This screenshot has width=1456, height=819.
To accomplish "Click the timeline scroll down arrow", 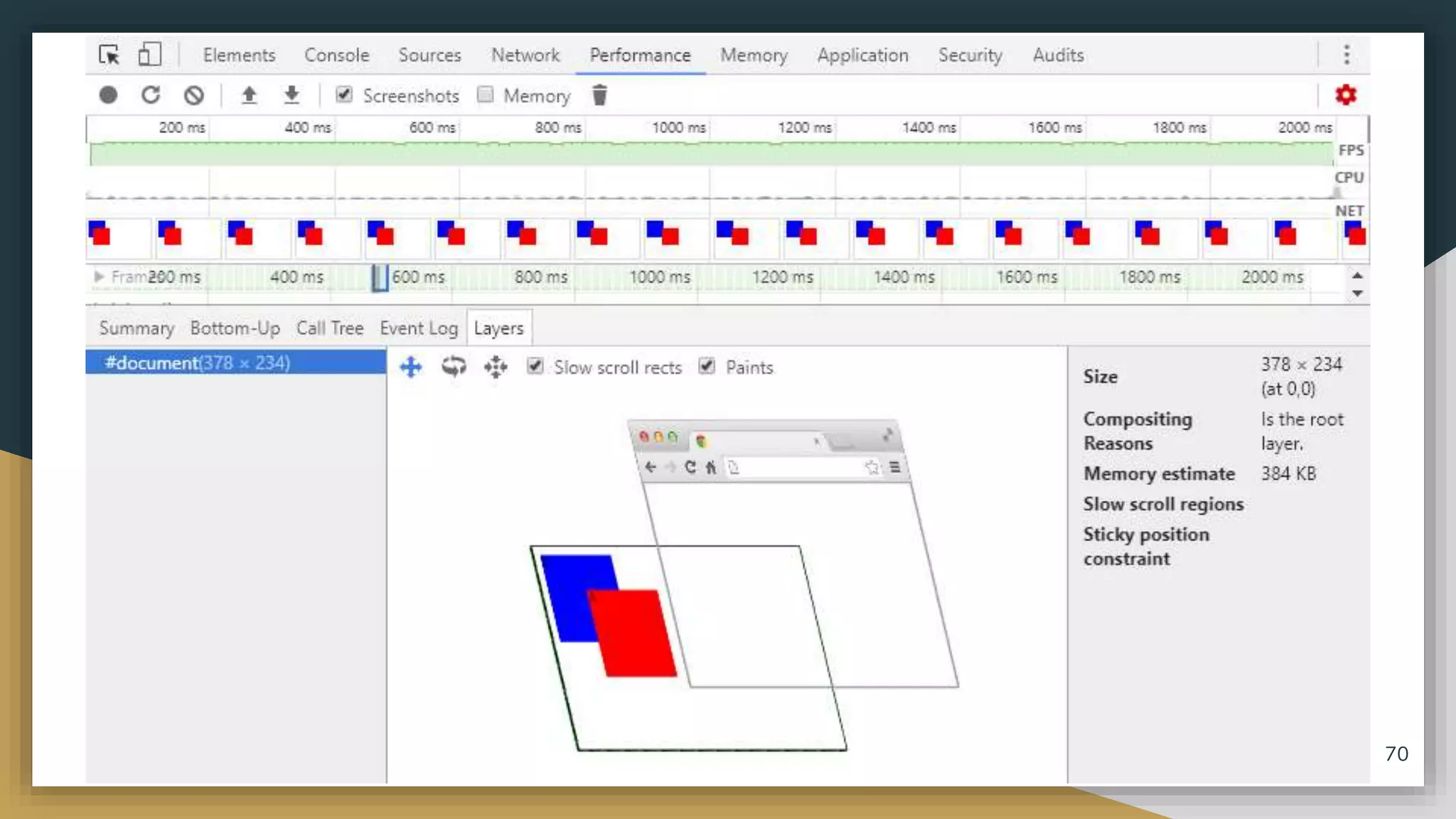I will [1357, 293].
